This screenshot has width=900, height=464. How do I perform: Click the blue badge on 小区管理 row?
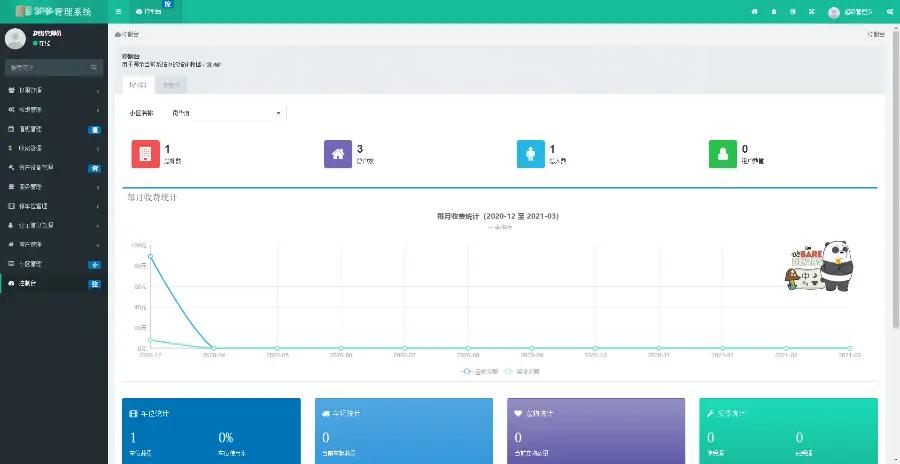95,265
